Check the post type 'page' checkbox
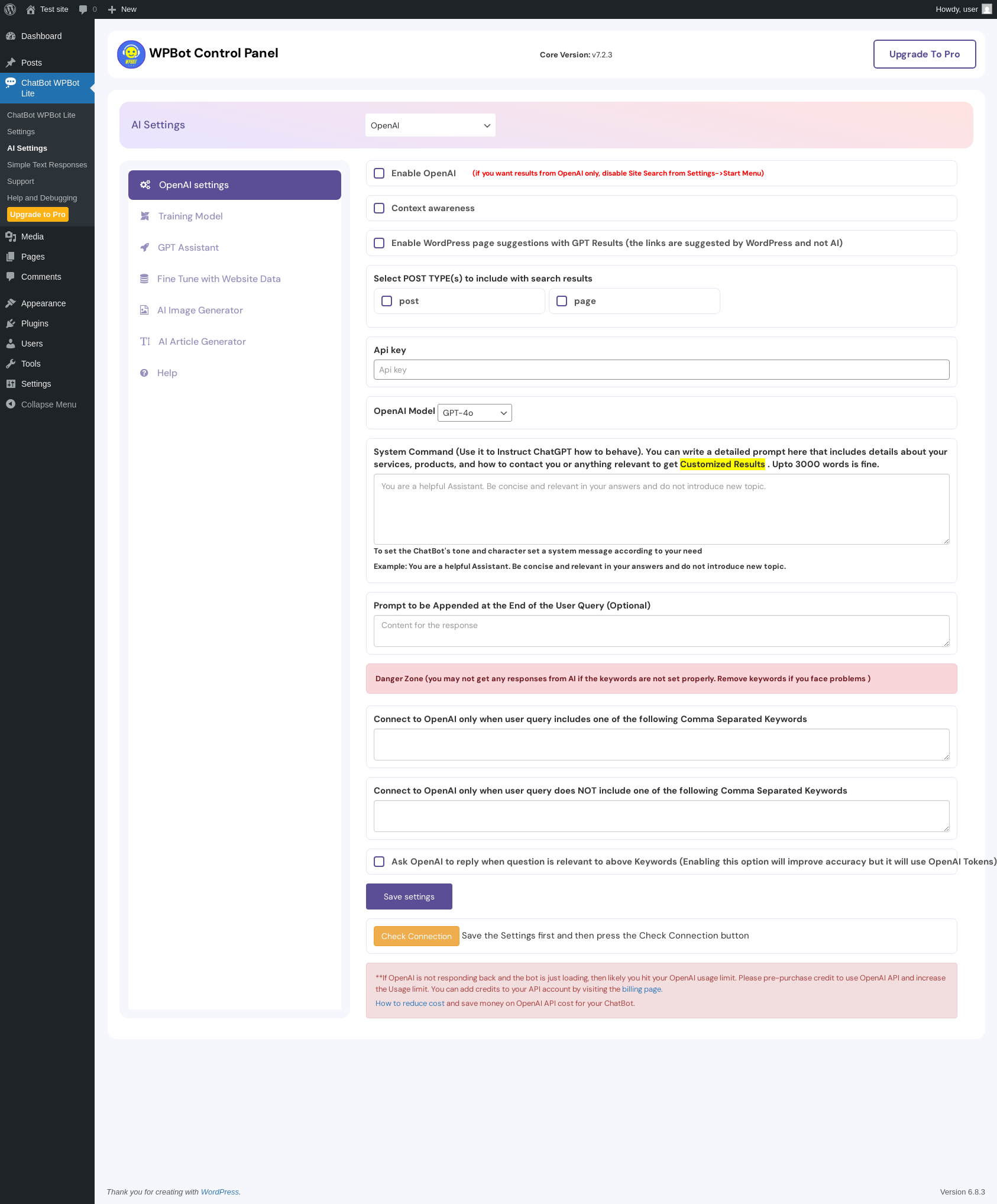 pos(562,301)
